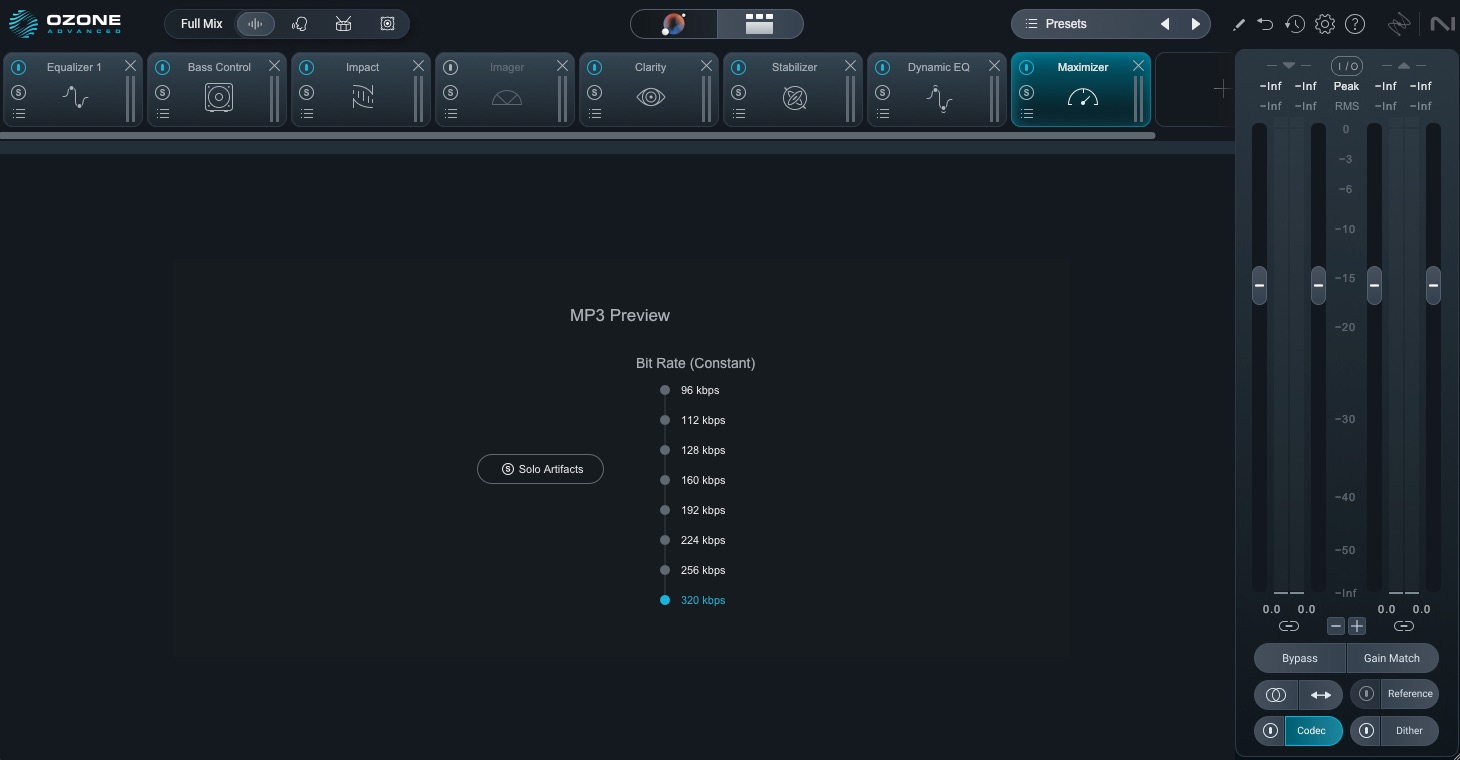Image resolution: width=1460 pixels, height=760 pixels.
Task: Add a new module with plus icon
Action: pyautogui.click(x=1221, y=89)
